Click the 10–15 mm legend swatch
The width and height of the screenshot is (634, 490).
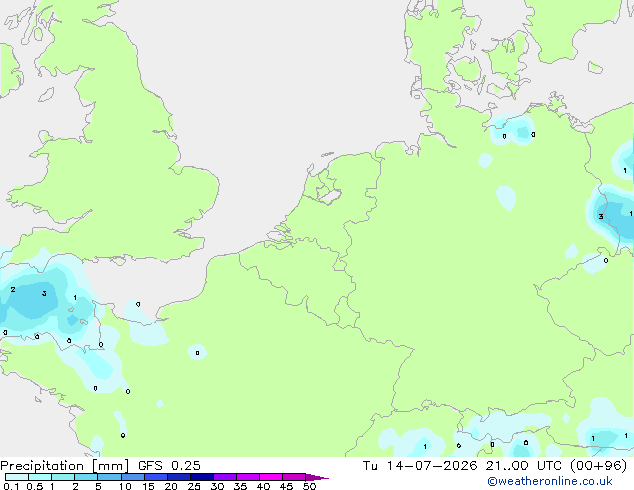click(x=132, y=477)
